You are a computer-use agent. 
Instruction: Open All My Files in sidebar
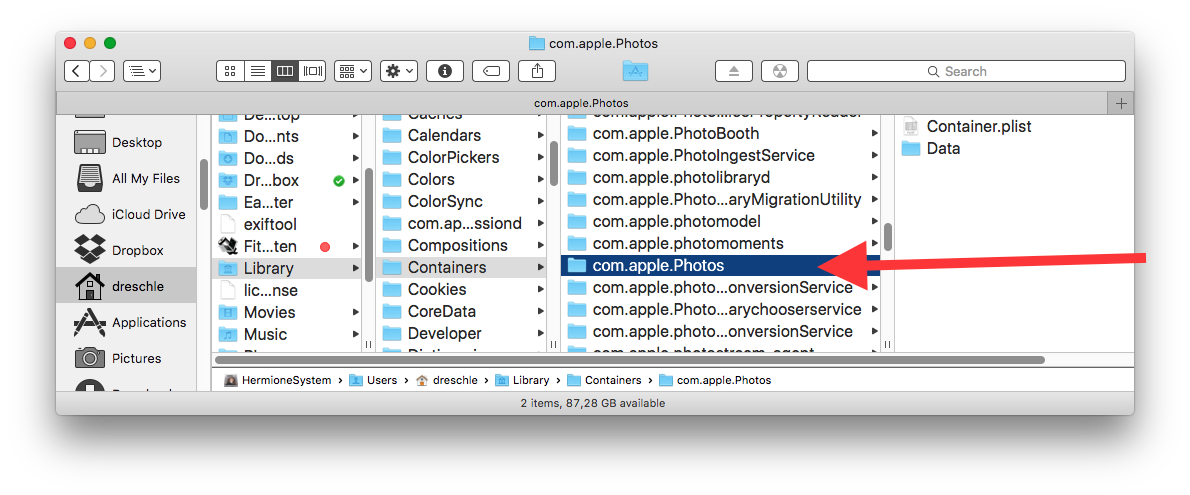point(126,178)
